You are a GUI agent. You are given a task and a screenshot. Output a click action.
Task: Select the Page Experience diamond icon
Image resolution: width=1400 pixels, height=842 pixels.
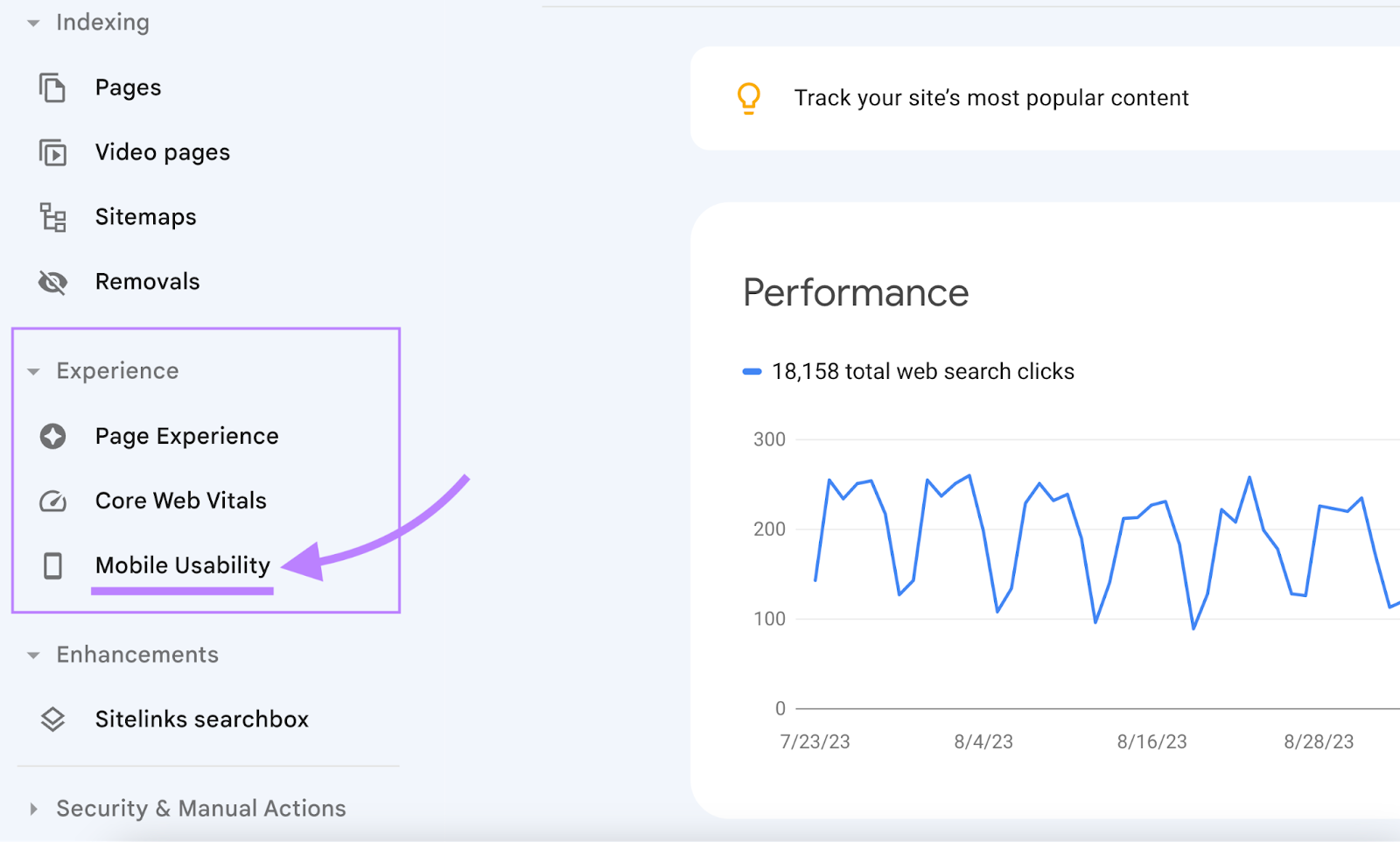click(52, 435)
